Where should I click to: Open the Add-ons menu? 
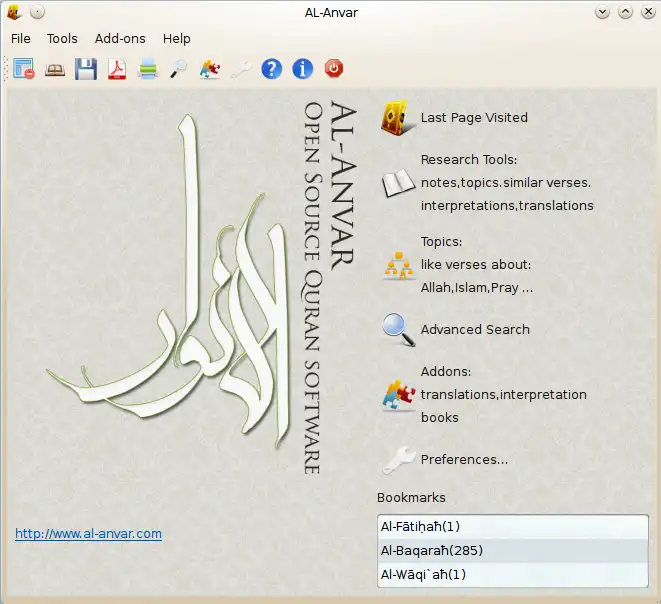pyautogui.click(x=120, y=39)
